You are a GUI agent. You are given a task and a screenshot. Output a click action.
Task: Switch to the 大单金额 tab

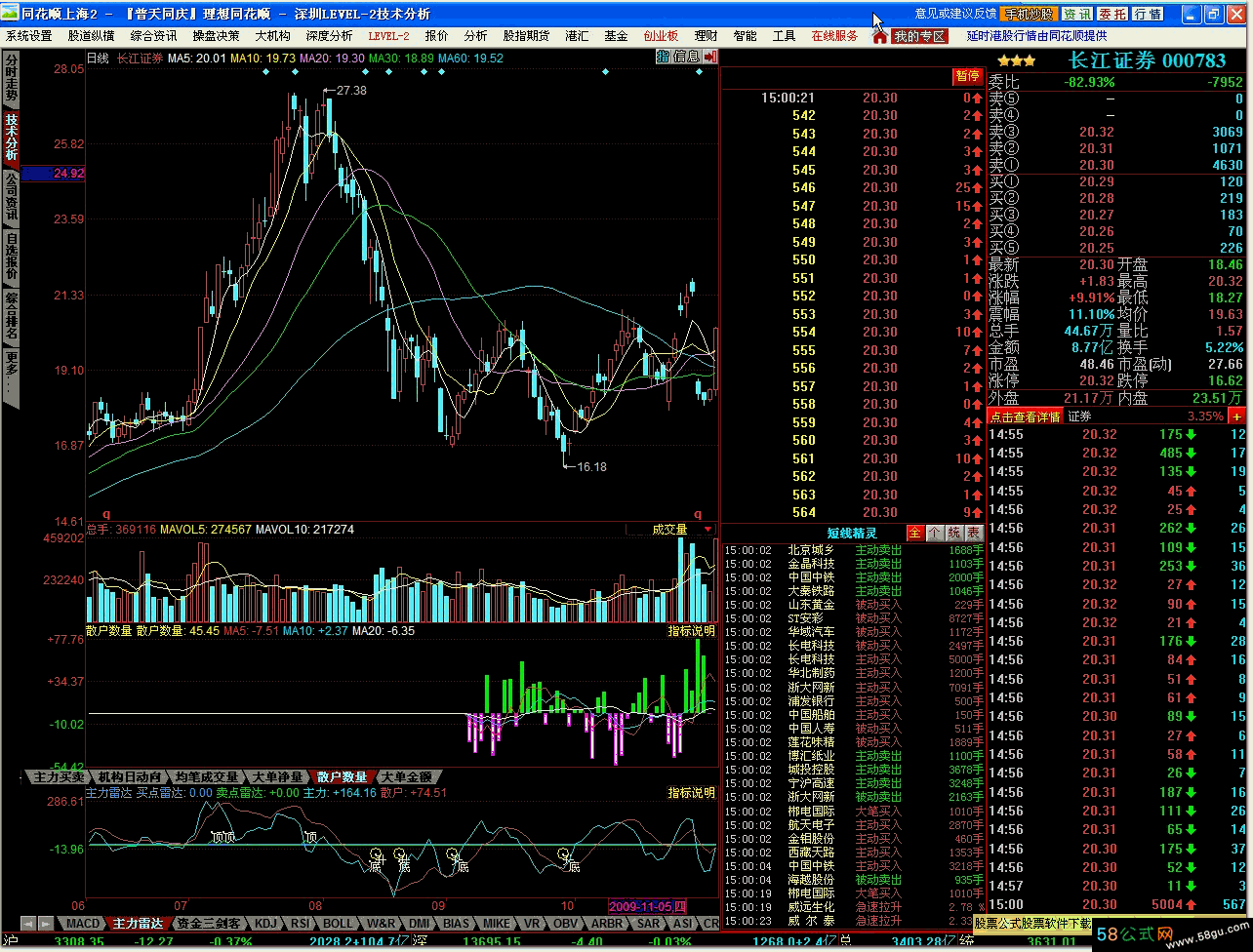pos(405,776)
